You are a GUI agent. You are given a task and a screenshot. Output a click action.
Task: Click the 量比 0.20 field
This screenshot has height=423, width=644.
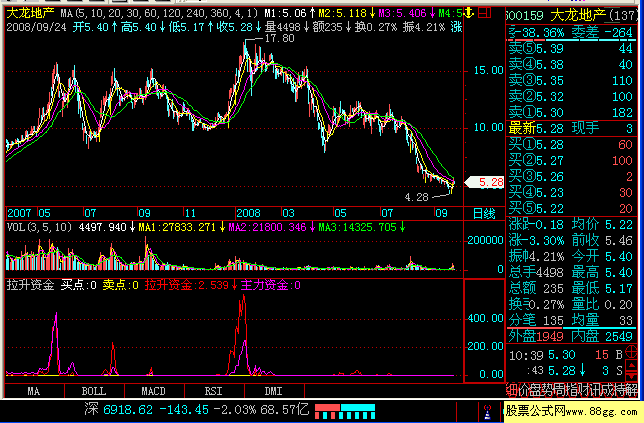coord(602,304)
